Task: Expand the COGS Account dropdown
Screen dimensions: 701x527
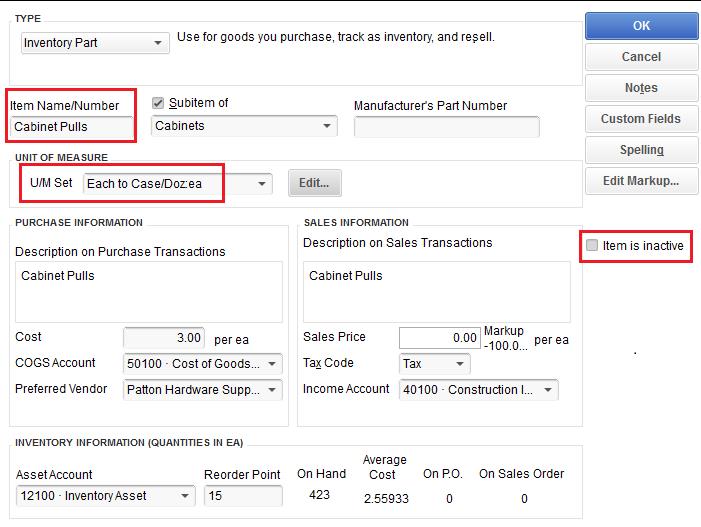Action: pyautogui.click(x=273, y=364)
